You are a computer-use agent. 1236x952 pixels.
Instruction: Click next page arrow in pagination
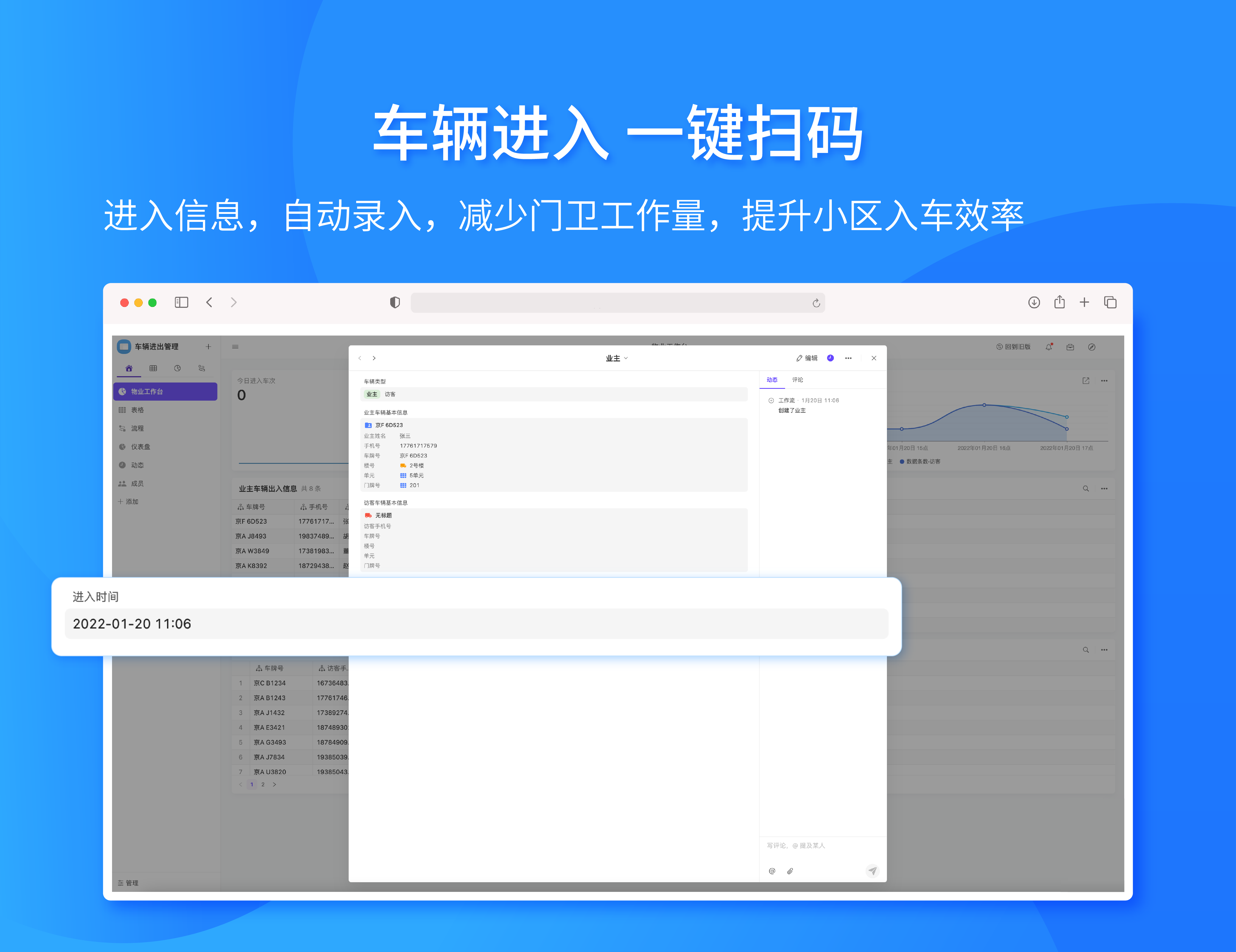coord(275,785)
